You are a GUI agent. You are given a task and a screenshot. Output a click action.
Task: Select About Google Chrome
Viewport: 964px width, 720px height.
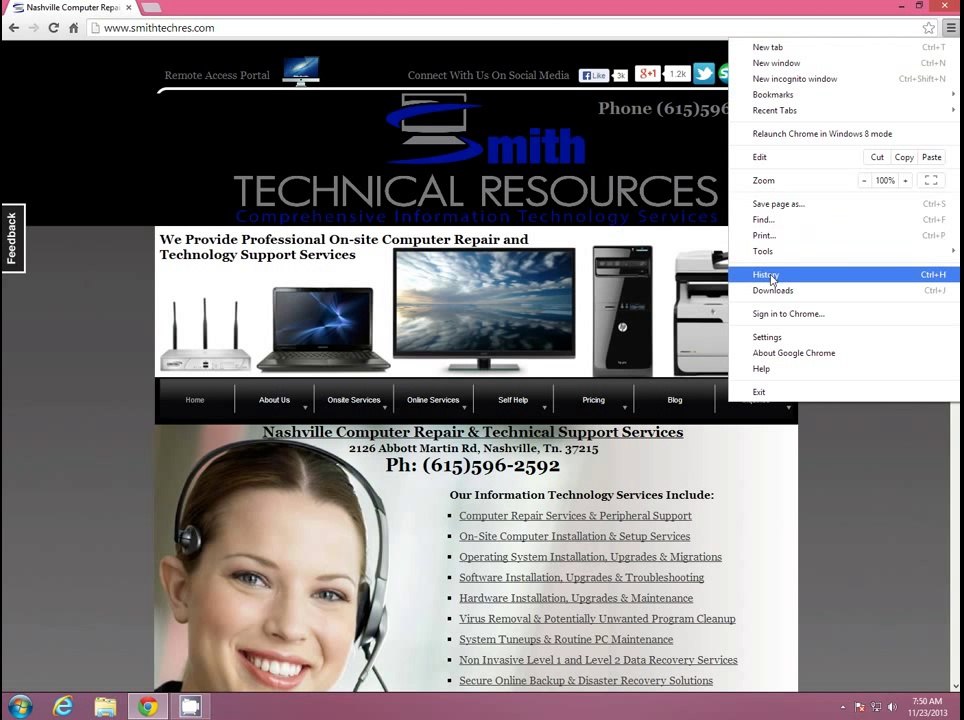pos(844,353)
